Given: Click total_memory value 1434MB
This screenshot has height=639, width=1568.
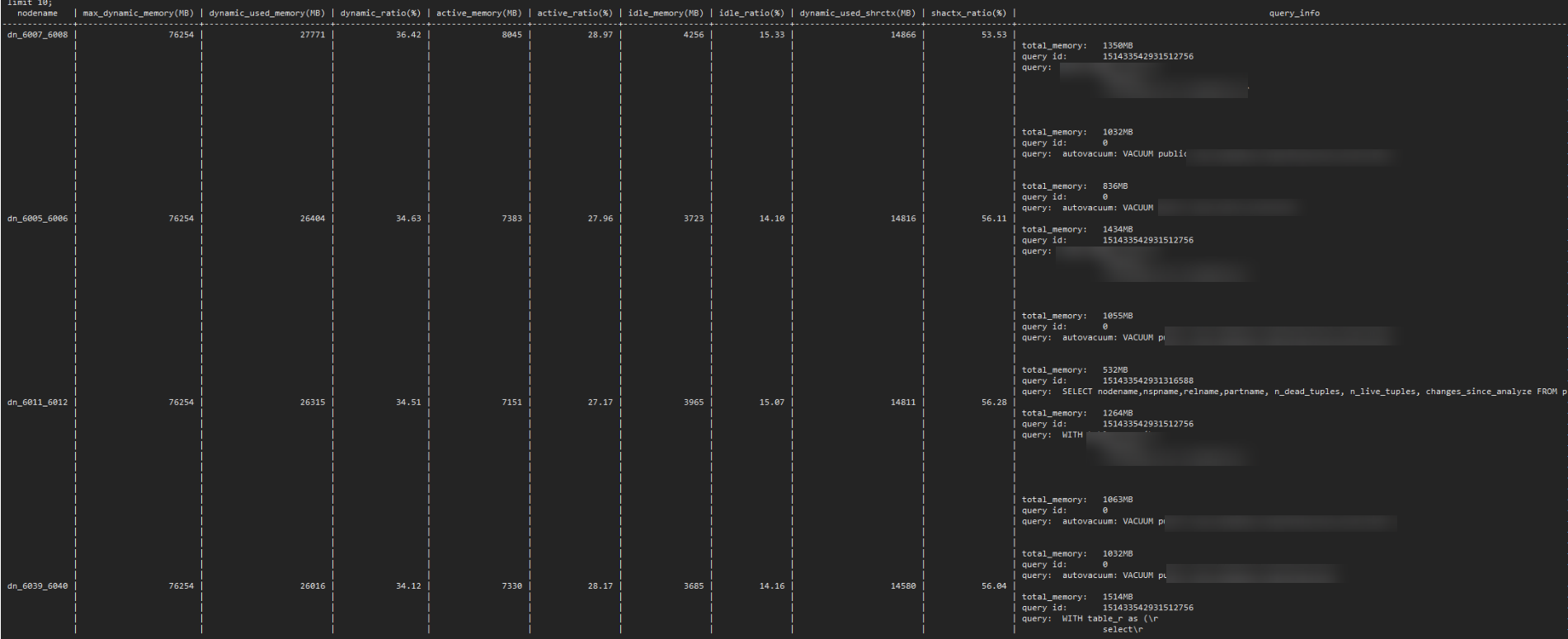Looking at the screenshot, I should click(x=1118, y=230).
